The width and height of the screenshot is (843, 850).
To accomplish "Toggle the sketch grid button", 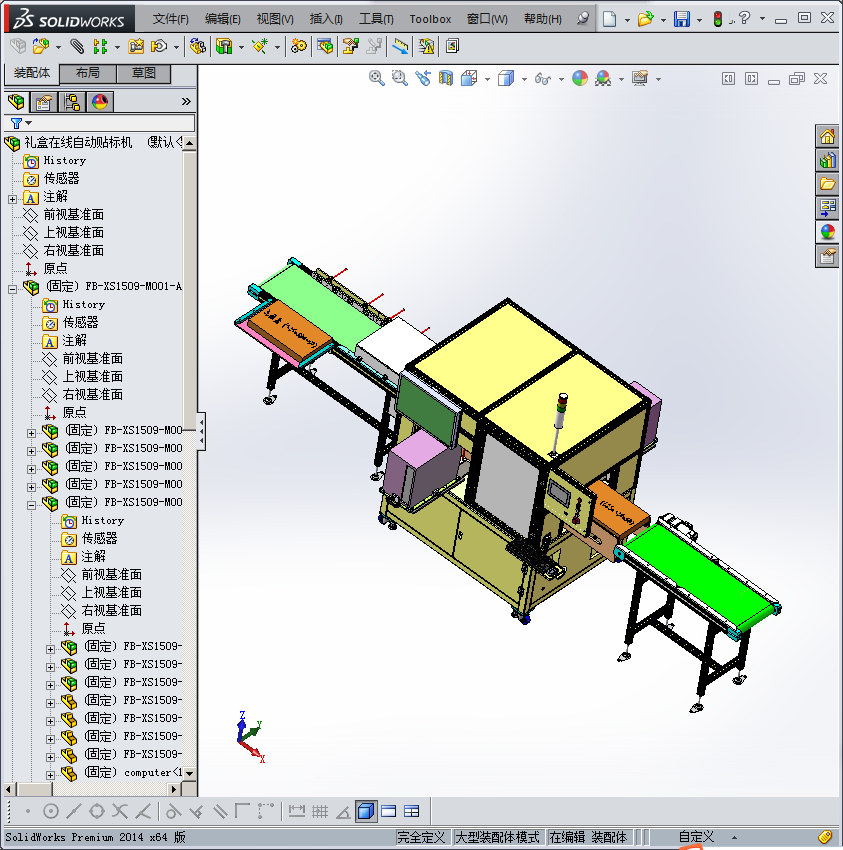I will (320, 812).
